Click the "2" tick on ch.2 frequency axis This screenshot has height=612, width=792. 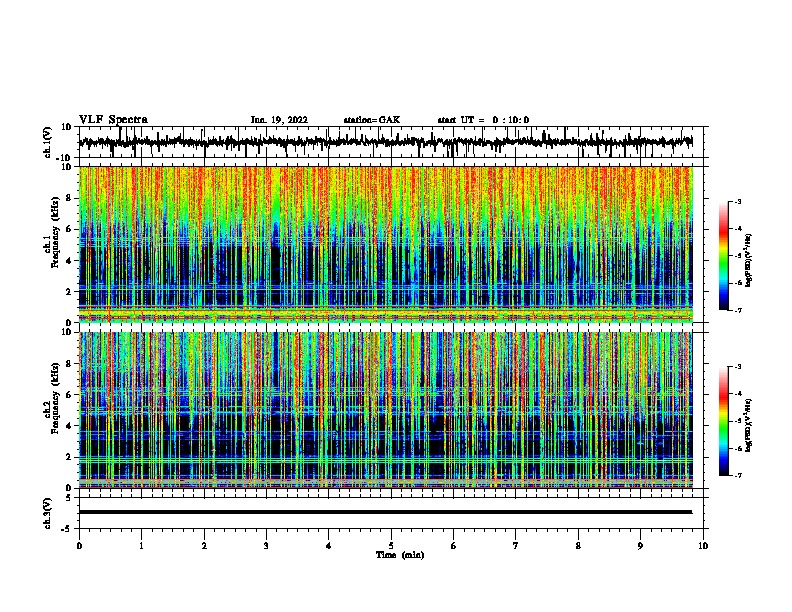70,457
